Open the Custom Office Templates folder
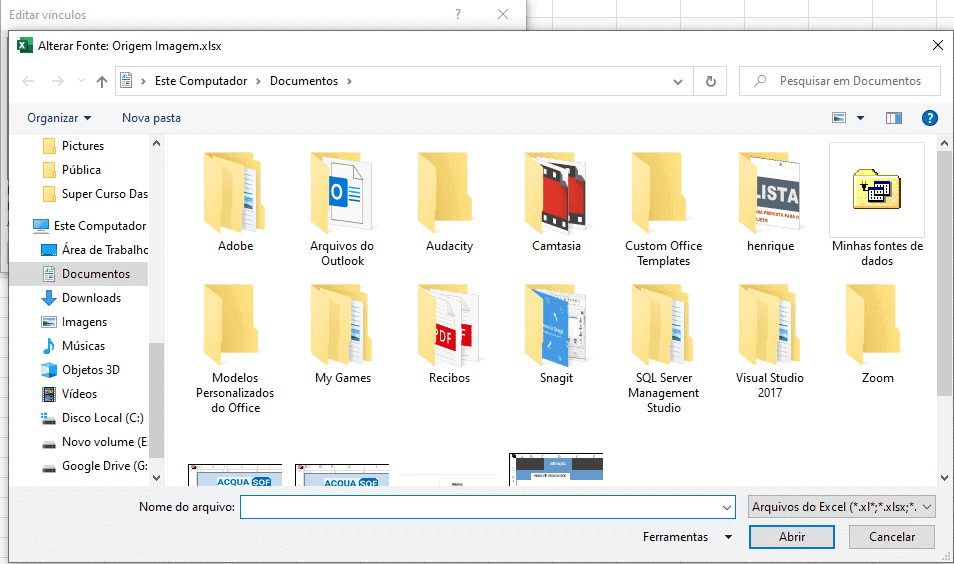This screenshot has height=564, width=954. tap(664, 209)
